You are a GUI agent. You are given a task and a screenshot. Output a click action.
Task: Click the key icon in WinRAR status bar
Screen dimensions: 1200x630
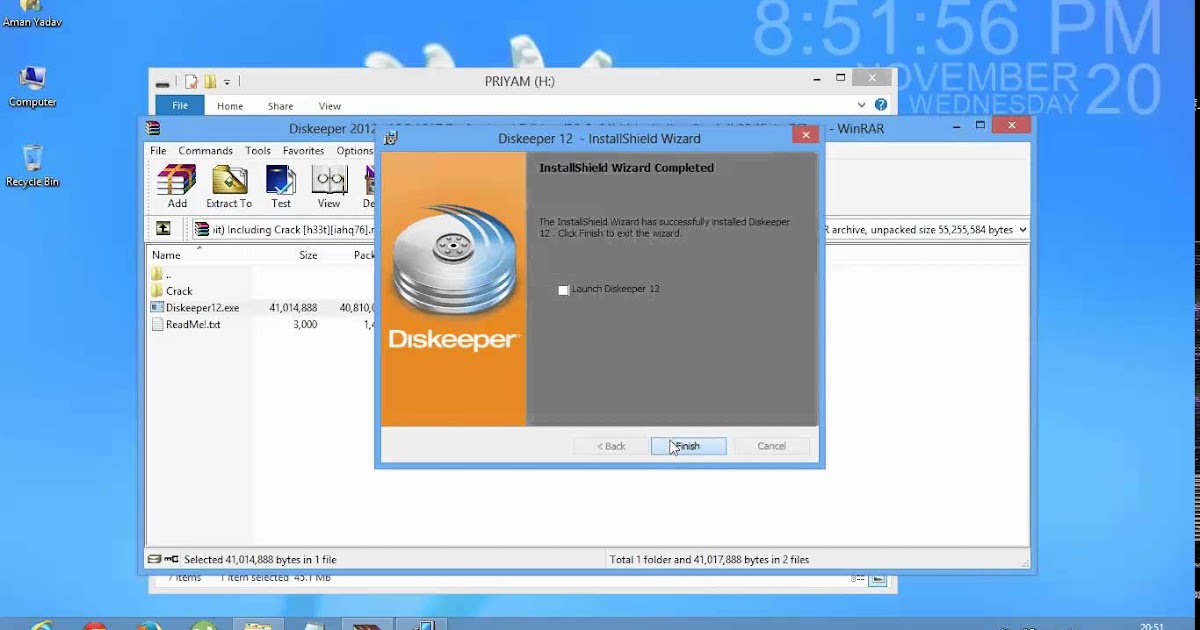(x=172, y=560)
